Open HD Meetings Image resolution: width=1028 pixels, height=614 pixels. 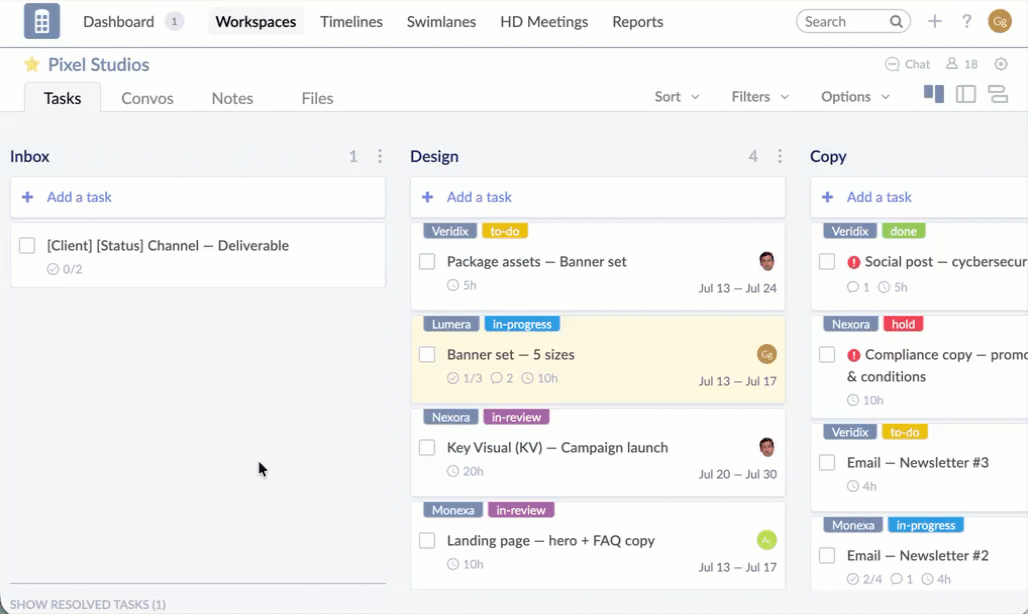[544, 22]
